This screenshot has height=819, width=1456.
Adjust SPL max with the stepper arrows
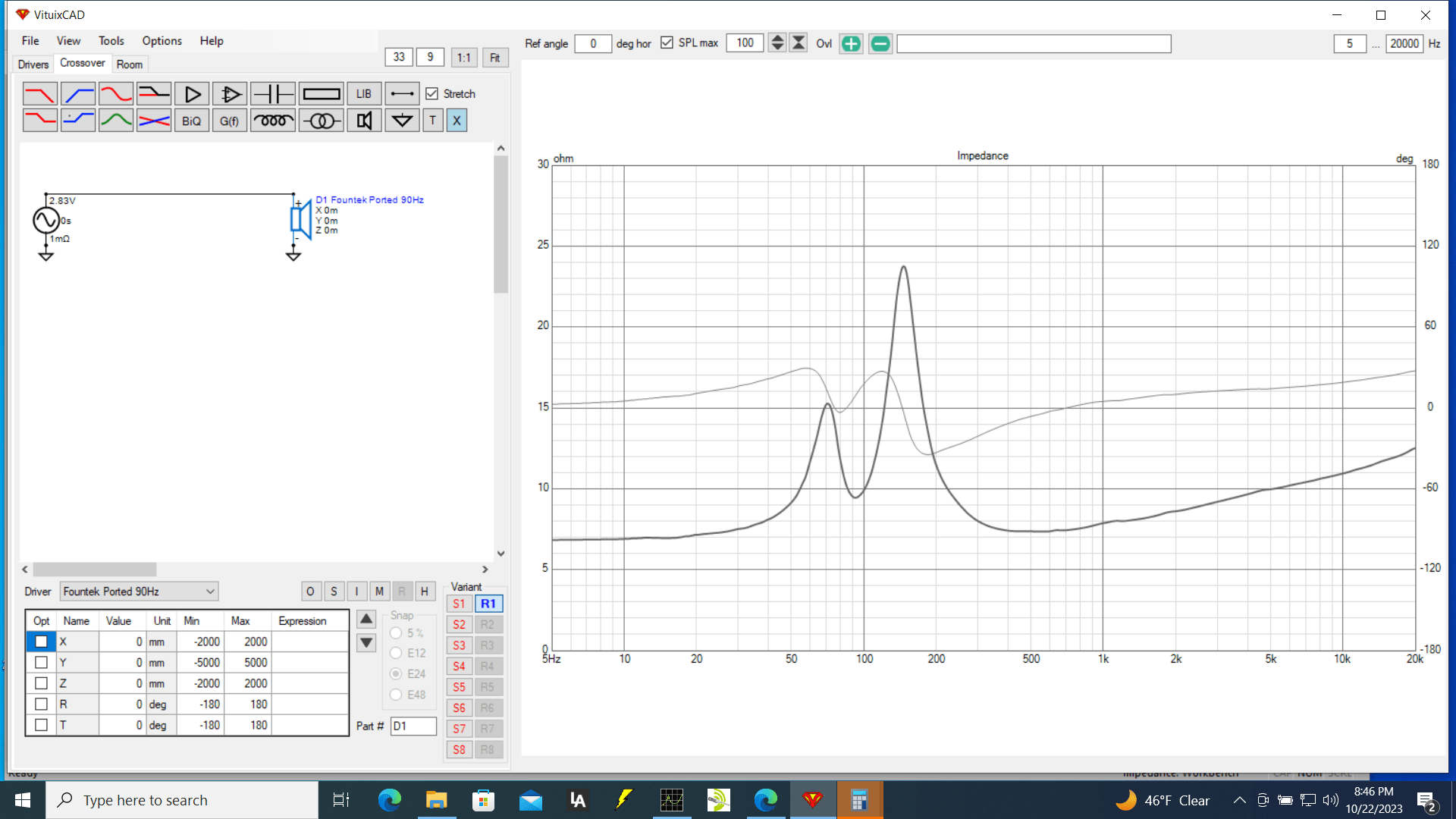(777, 43)
